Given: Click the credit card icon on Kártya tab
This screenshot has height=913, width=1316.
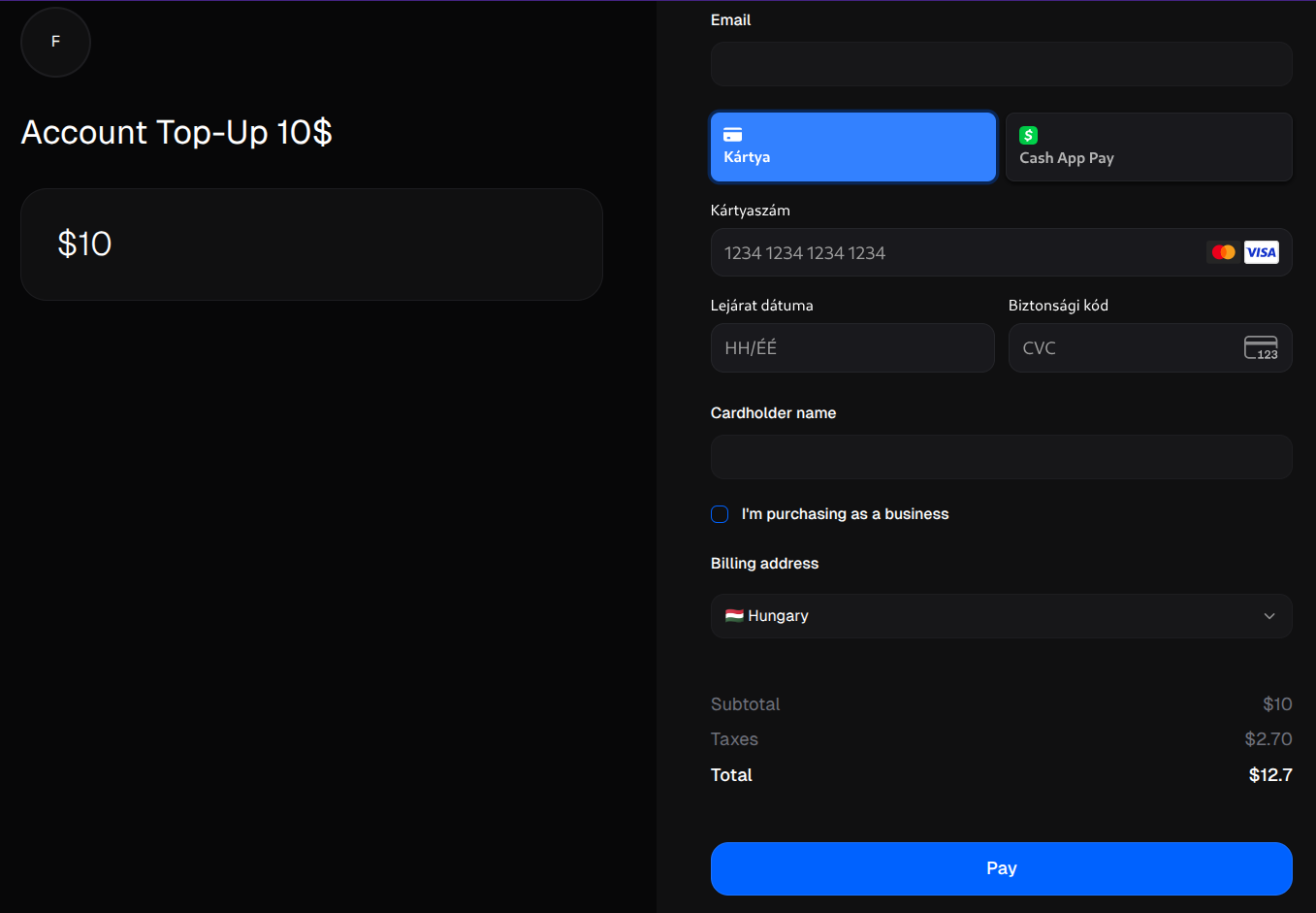Looking at the screenshot, I should click(x=733, y=135).
